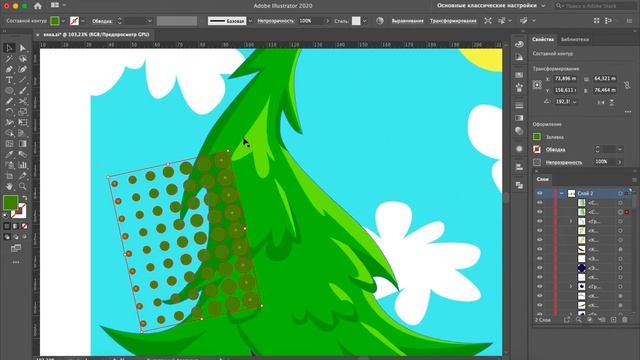Open brush definition Базовая dropdown

[250, 21]
